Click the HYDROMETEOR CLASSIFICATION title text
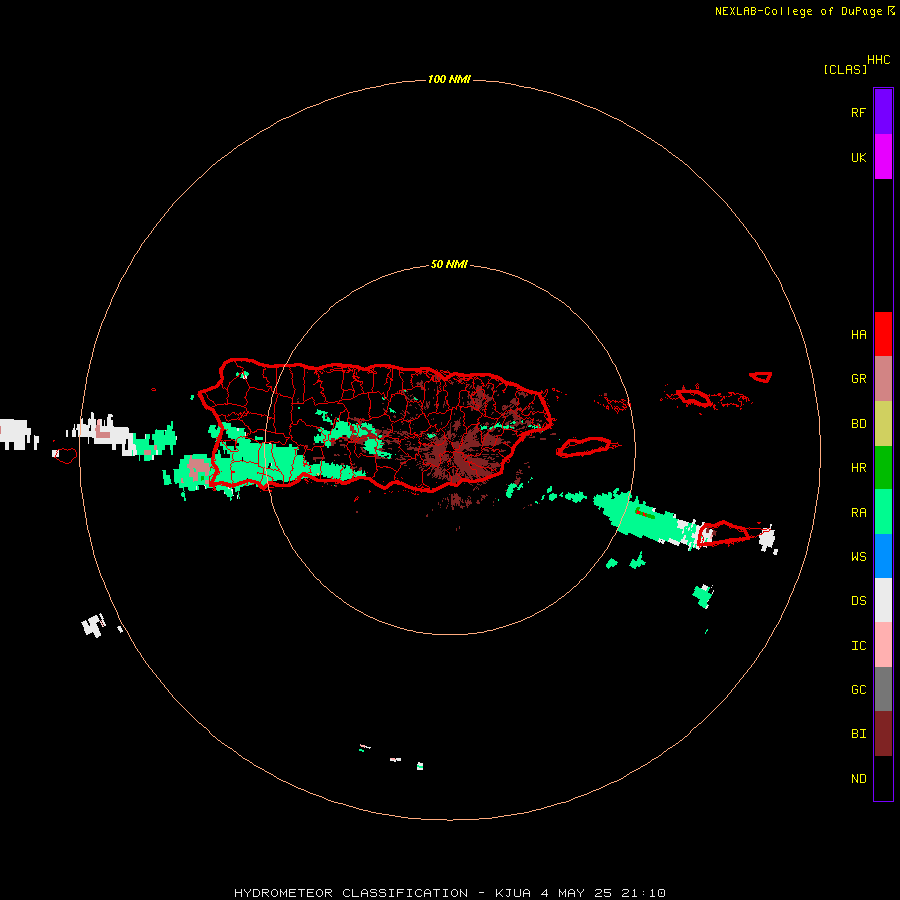 [351, 893]
